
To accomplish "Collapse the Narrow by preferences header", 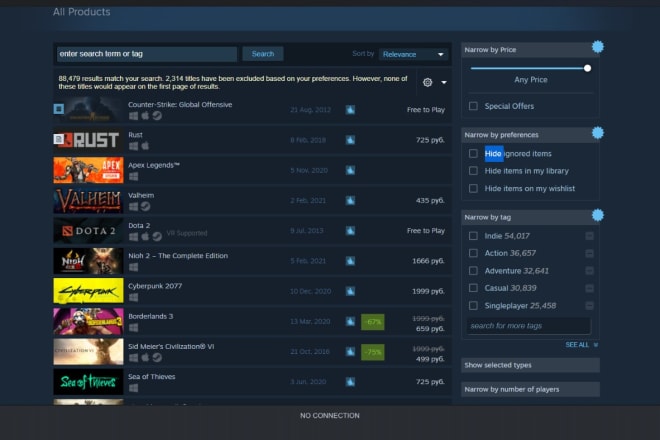I will point(530,135).
